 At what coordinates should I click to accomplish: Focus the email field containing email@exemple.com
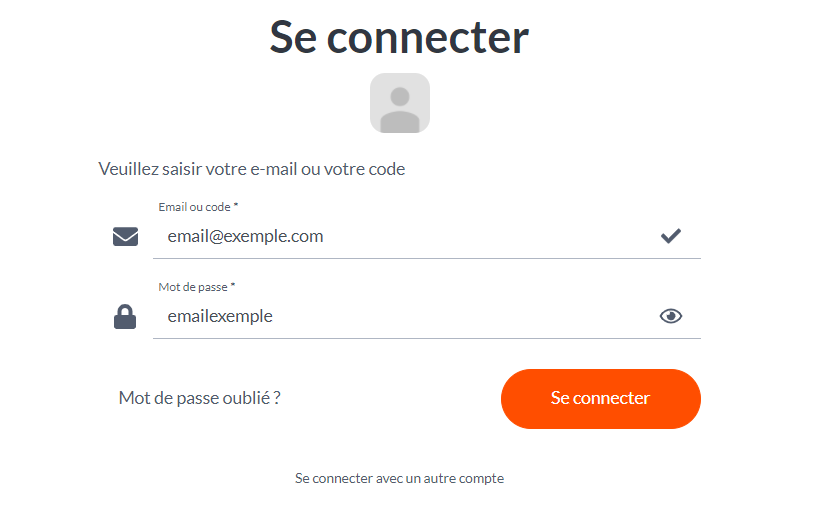(x=427, y=236)
